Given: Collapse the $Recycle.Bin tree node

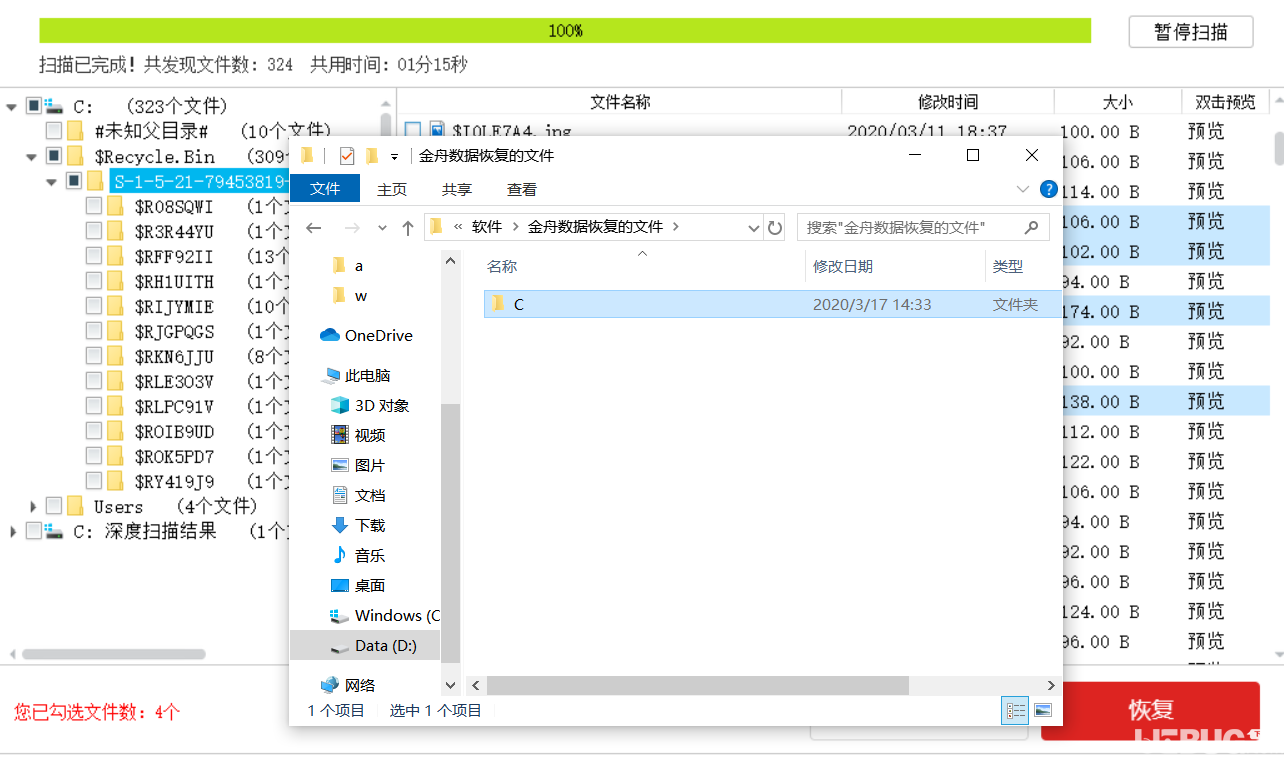Looking at the screenshot, I should (x=31, y=156).
